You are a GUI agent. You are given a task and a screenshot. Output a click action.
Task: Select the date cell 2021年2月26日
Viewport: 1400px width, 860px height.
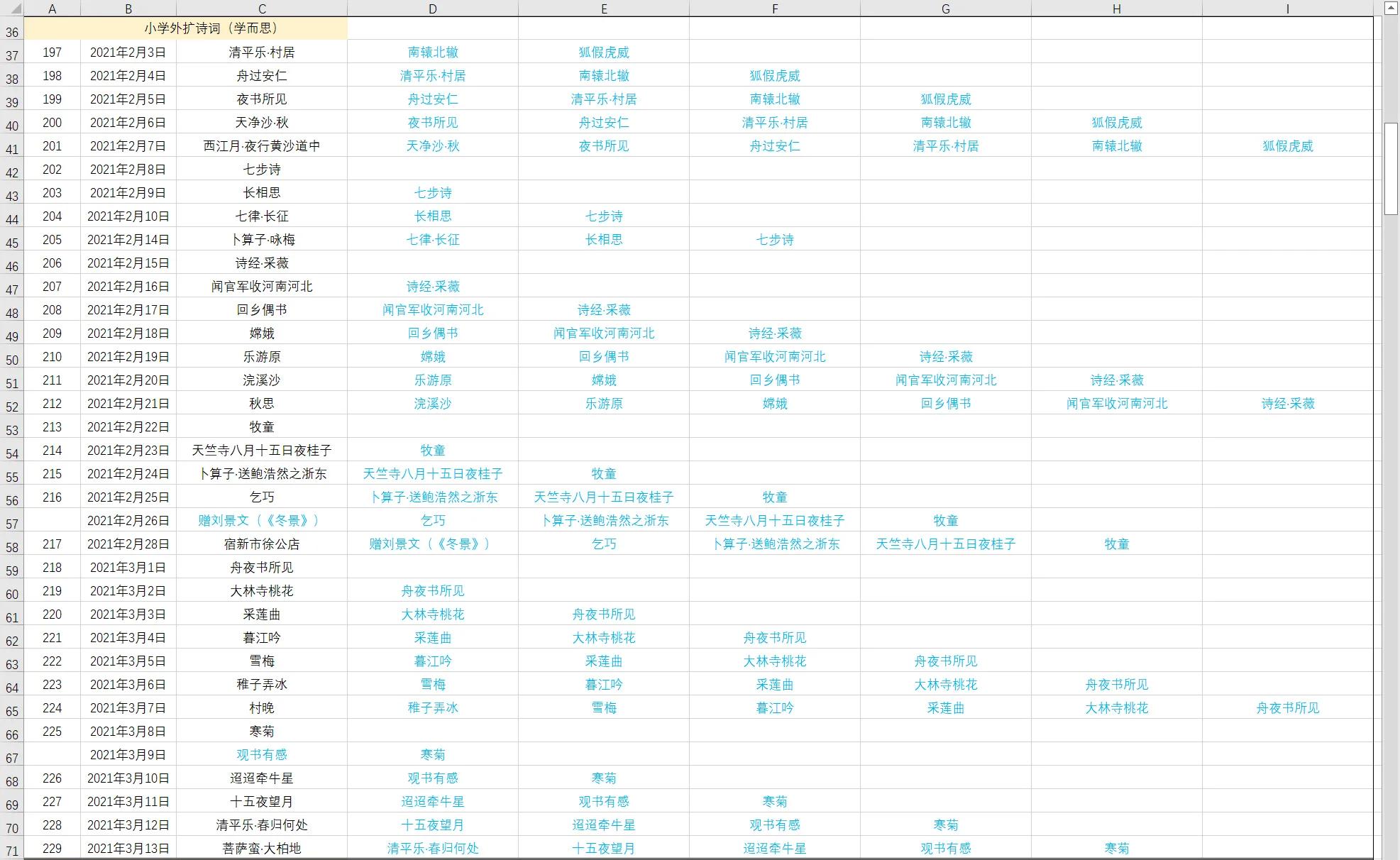[128, 520]
